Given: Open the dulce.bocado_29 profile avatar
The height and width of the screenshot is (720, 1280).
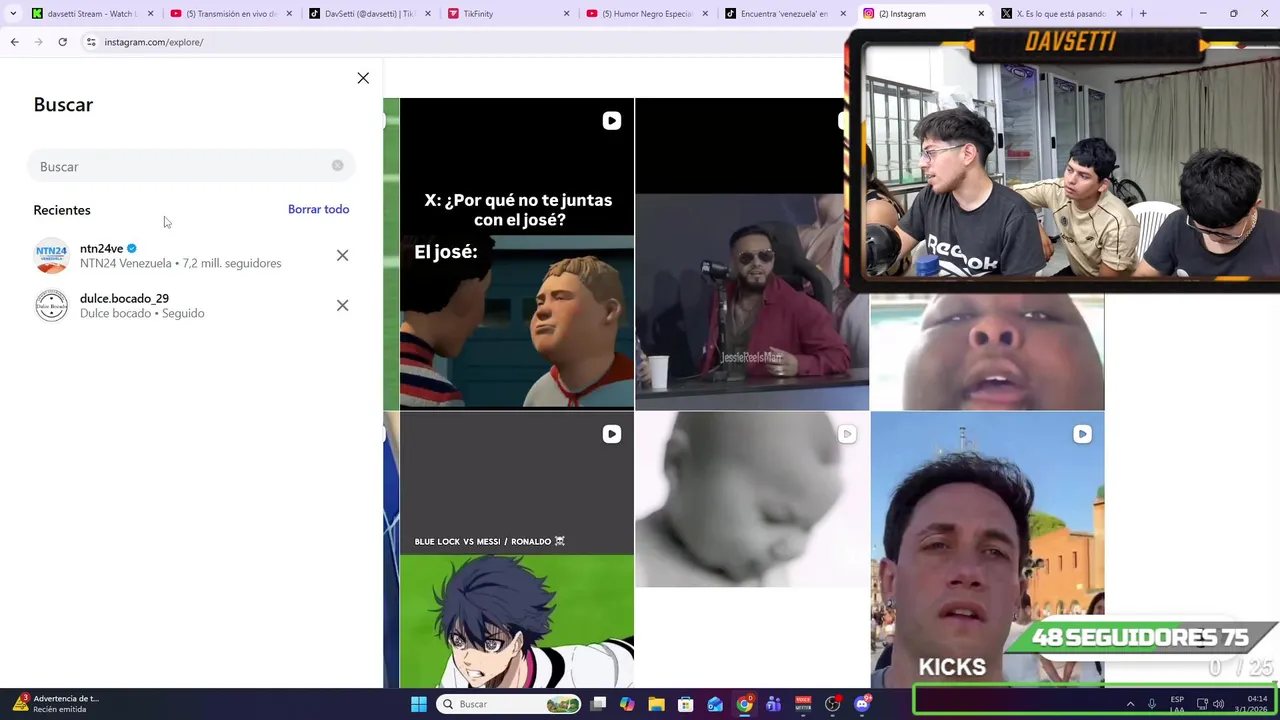Looking at the screenshot, I should pyautogui.click(x=51, y=306).
